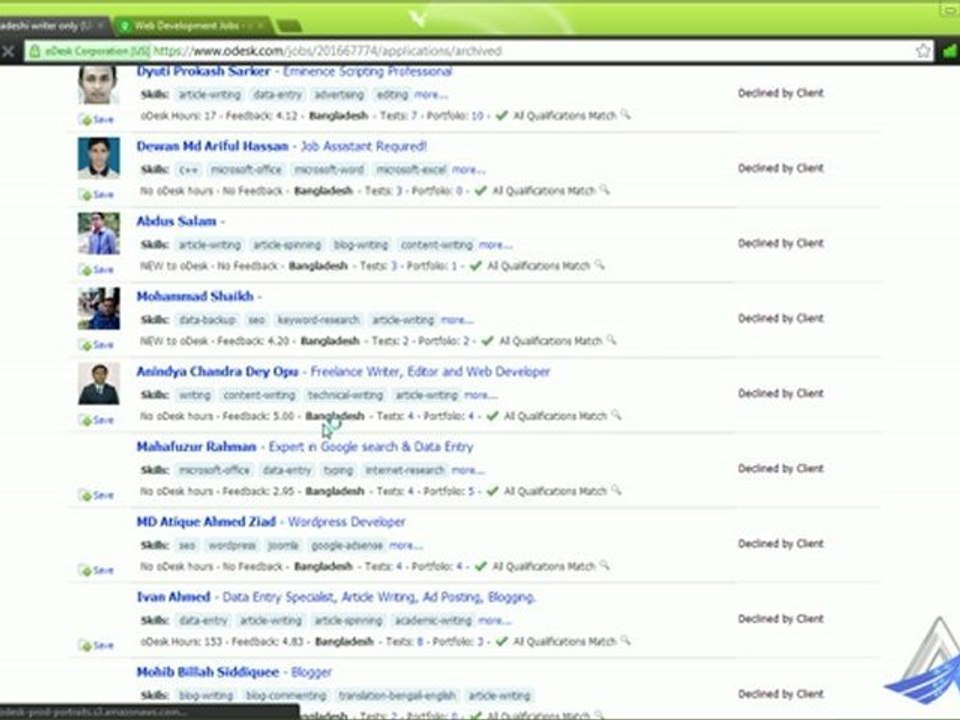Click qualifications magnifier in Mahafuzur Rahman row
This screenshot has height=720, width=960.
click(x=616, y=490)
